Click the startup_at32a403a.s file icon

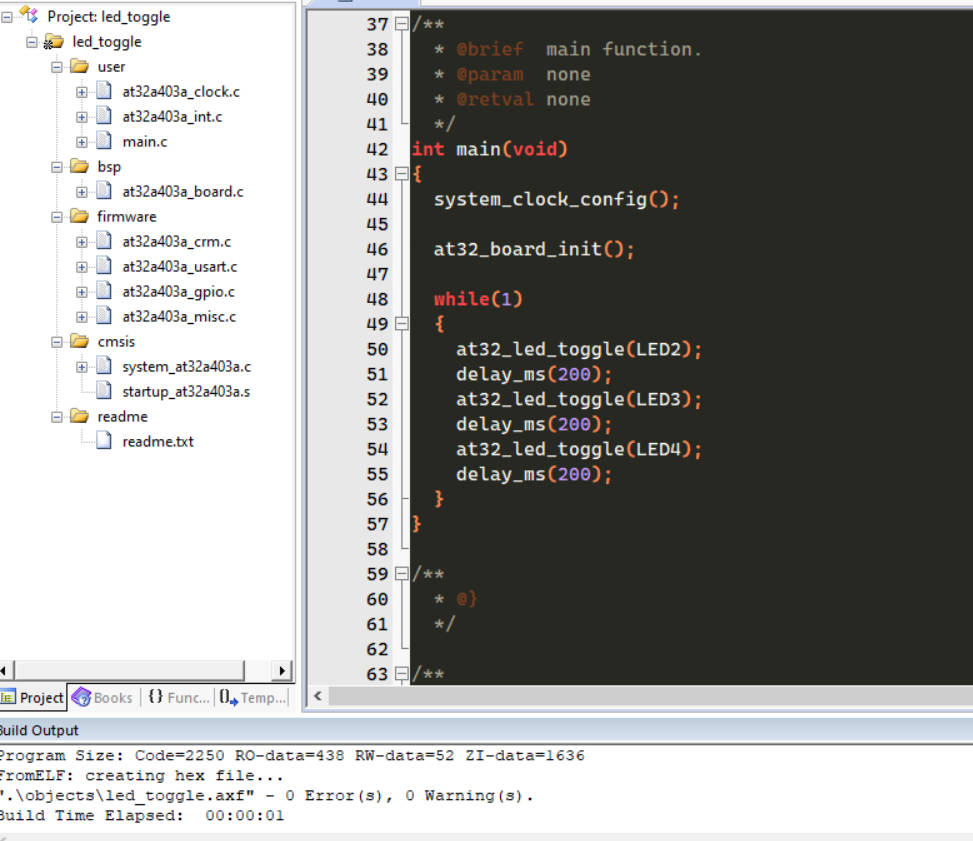tap(104, 390)
